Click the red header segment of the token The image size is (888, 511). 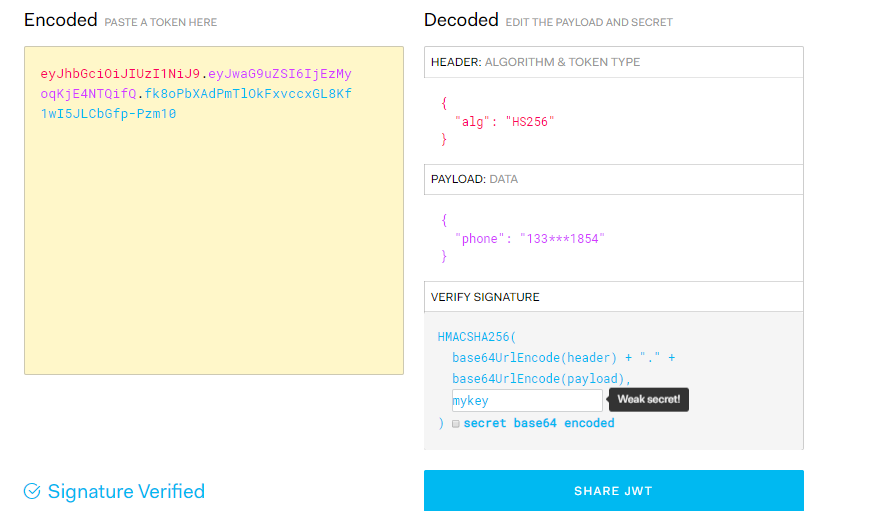119,74
